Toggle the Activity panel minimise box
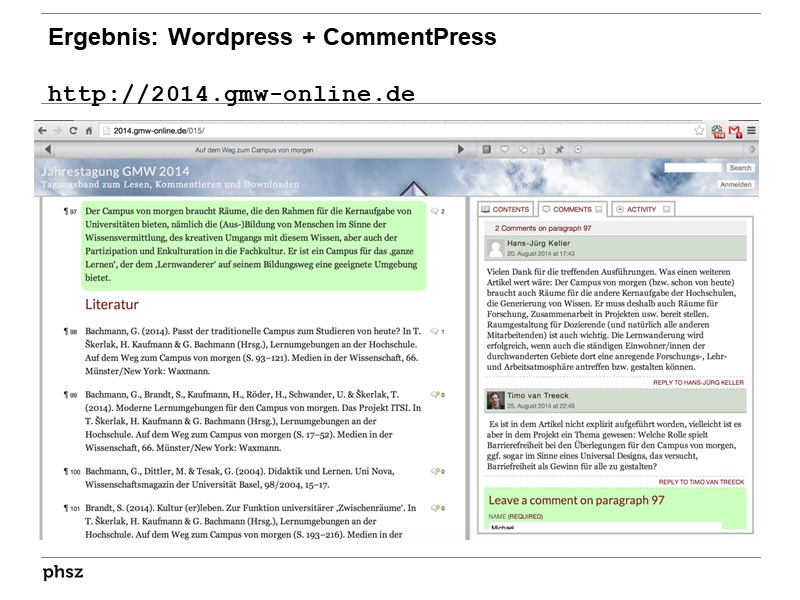Screen dimensions: 800x600 665,210
